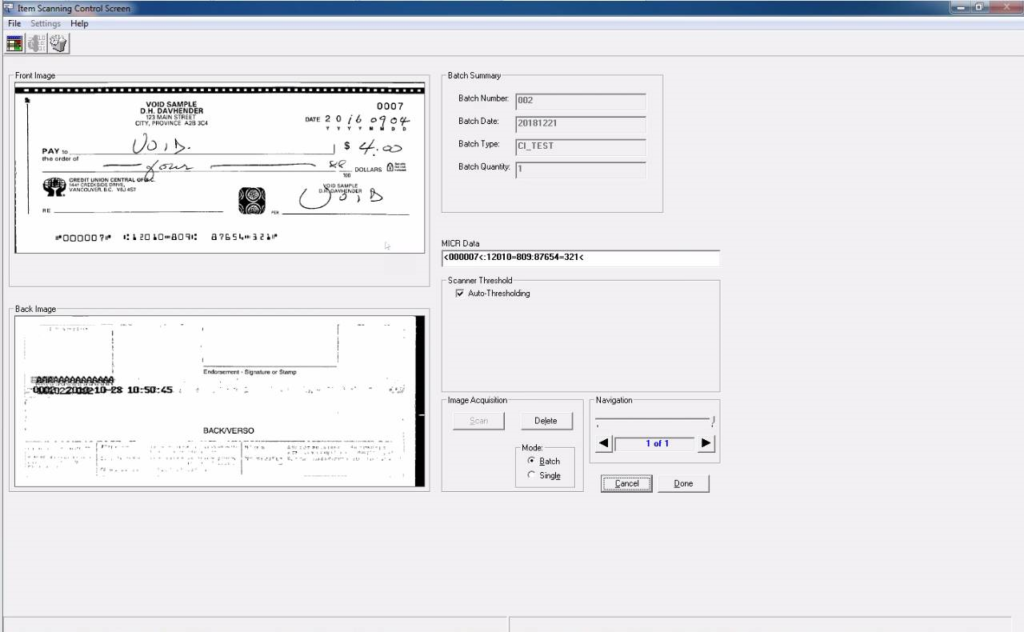Click the Cancel button
The height and width of the screenshot is (632, 1024).
pyautogui.click(x=626, y=484)
